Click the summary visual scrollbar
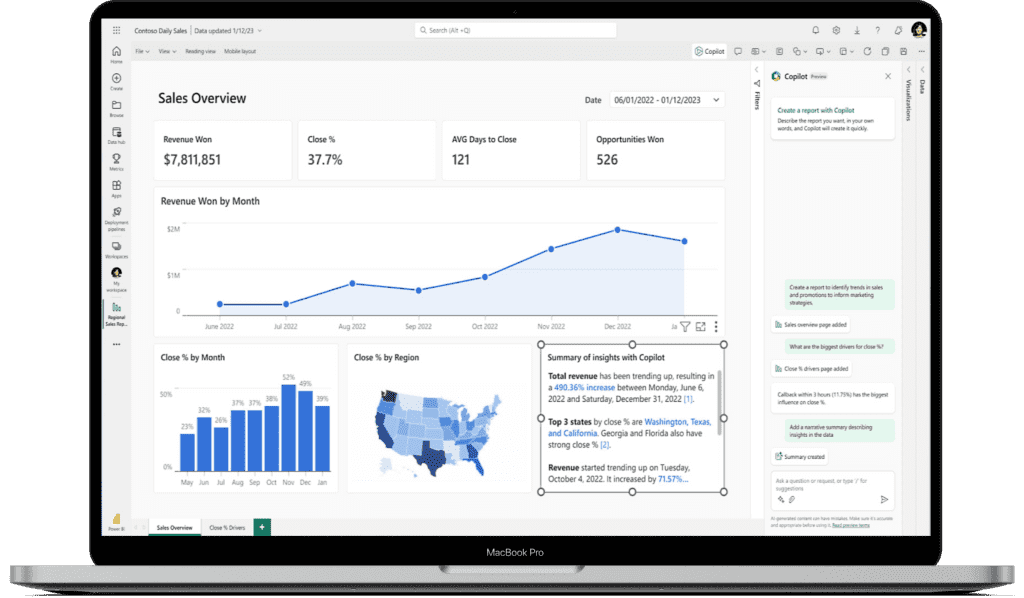Viewport: 1024px width, 598px height. coord(720,403)
